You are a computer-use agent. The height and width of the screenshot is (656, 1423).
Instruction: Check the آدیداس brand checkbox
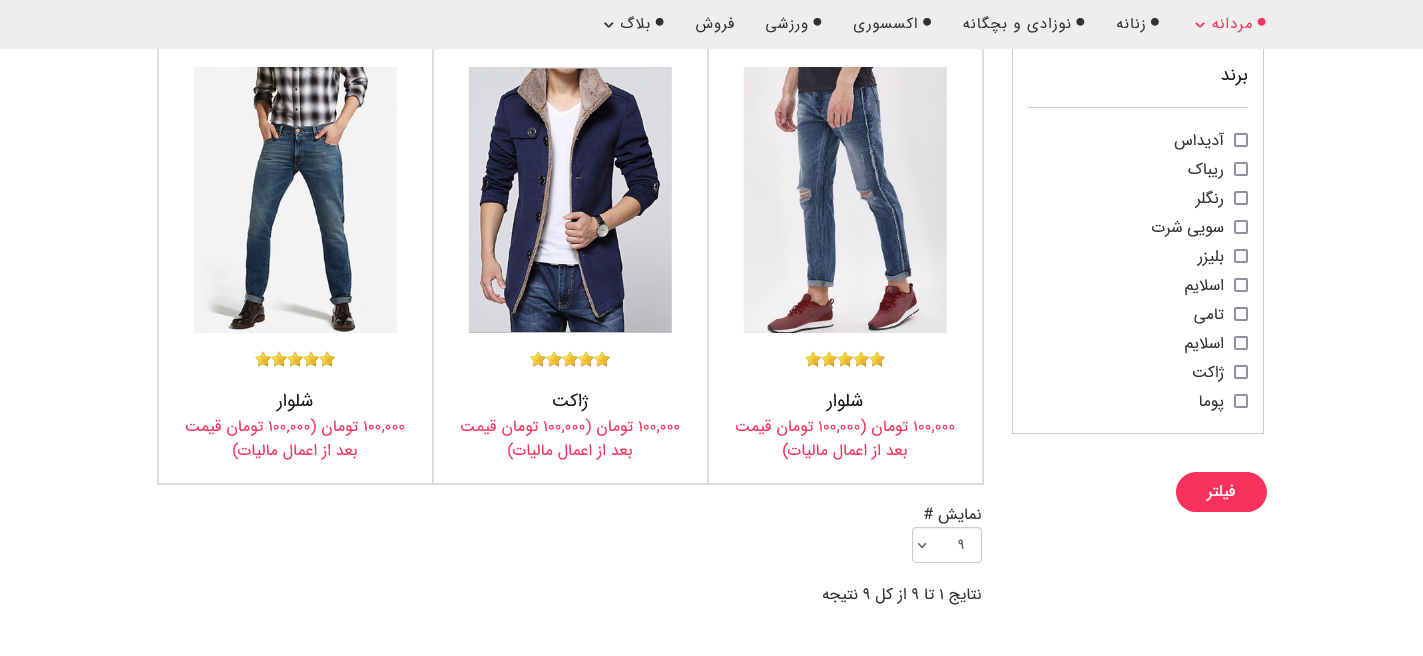(x=1241, y=140)
